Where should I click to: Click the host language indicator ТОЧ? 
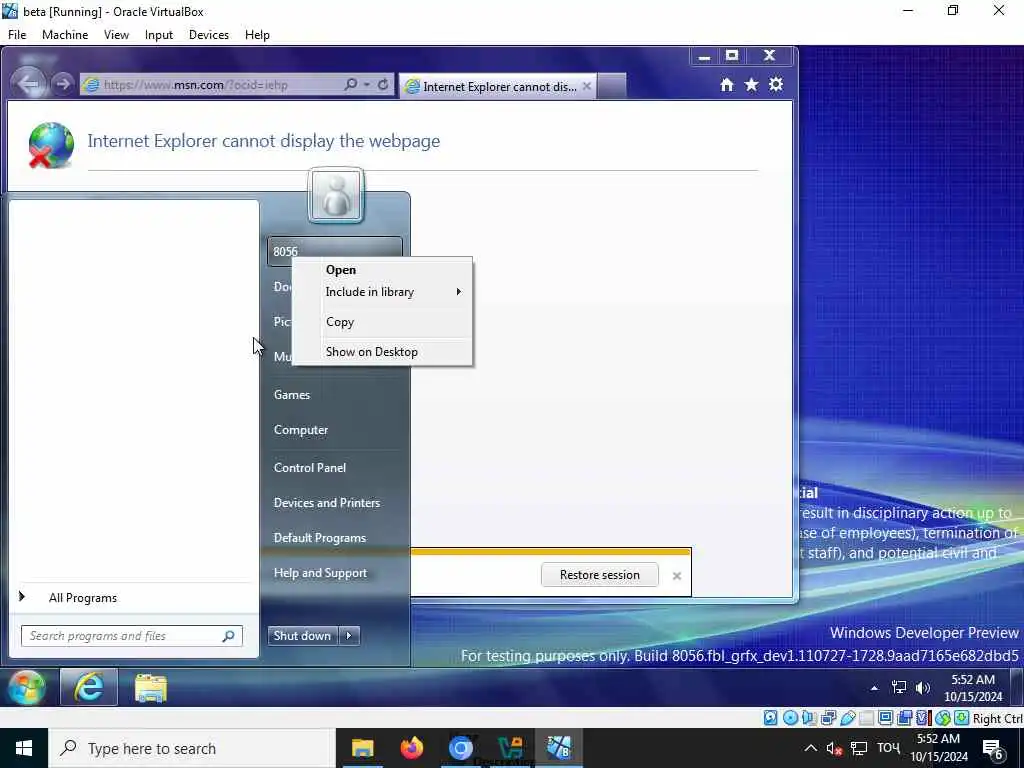pos(888,748)
